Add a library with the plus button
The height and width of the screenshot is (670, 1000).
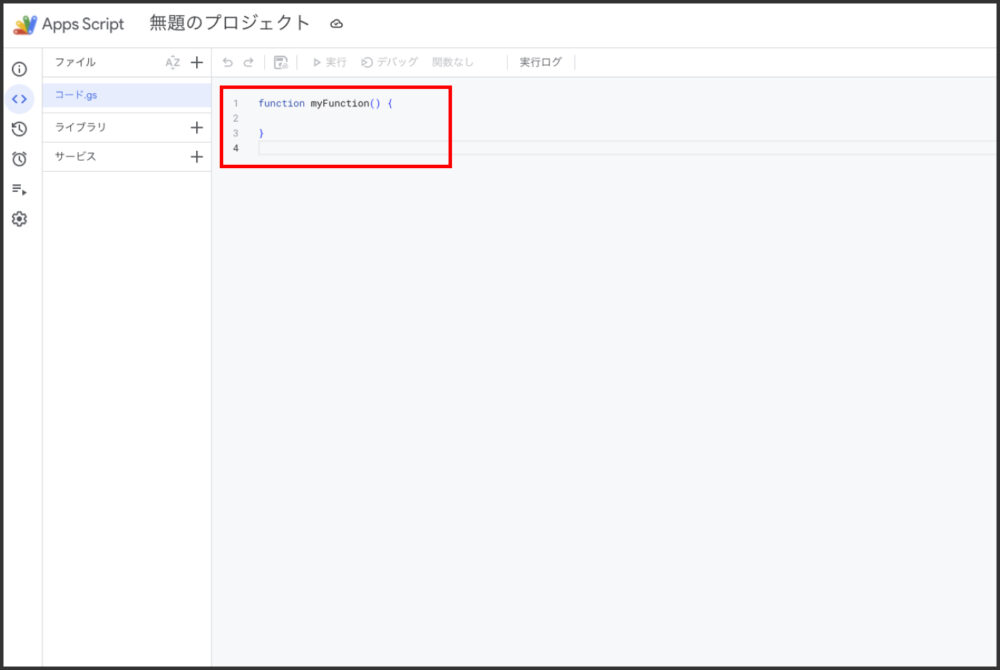(197, 127)
